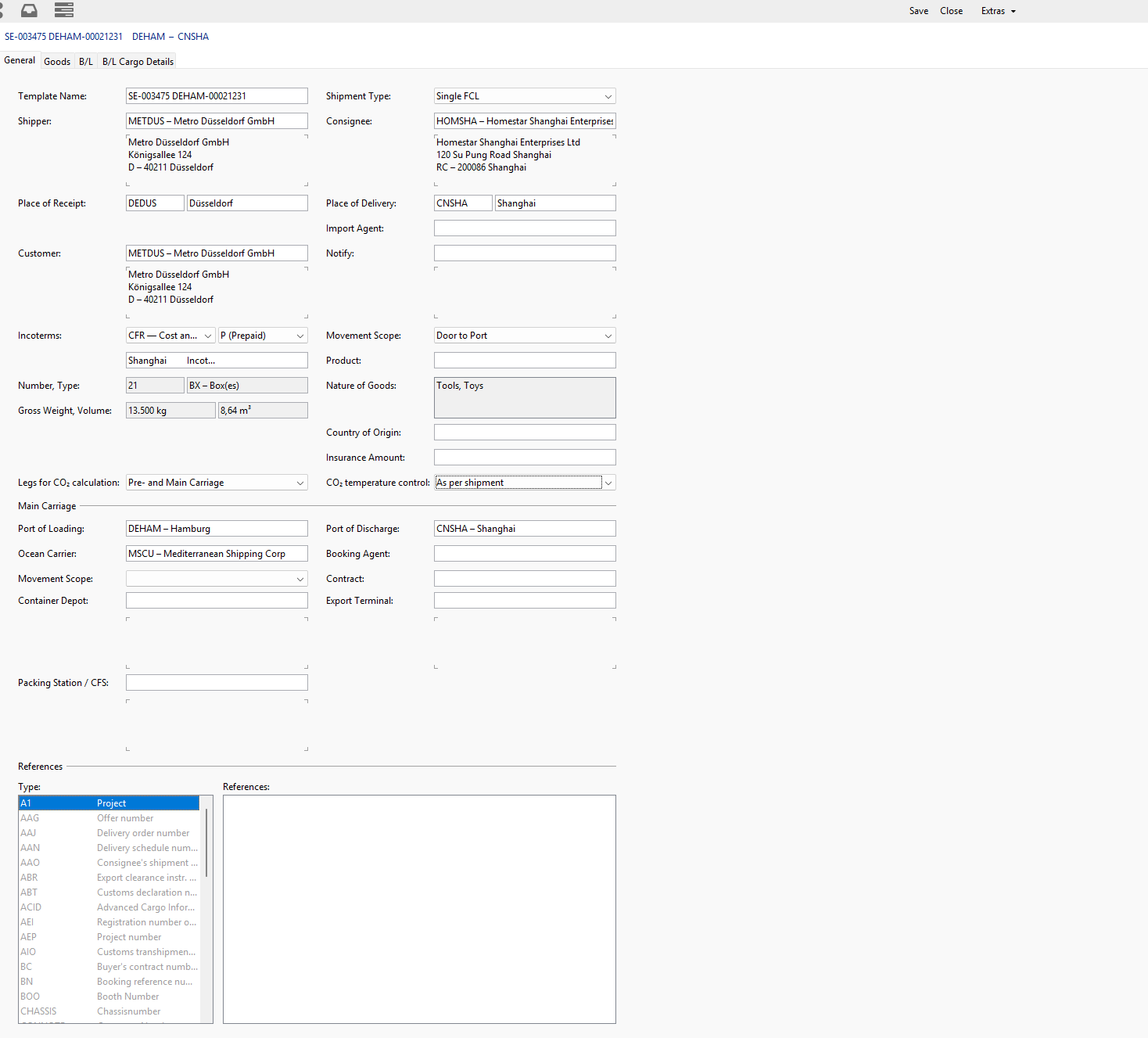Open the Incoterms CFR dropdown
The height and width of the screenshot is (1038, 1148).
[x=207, y=336]
